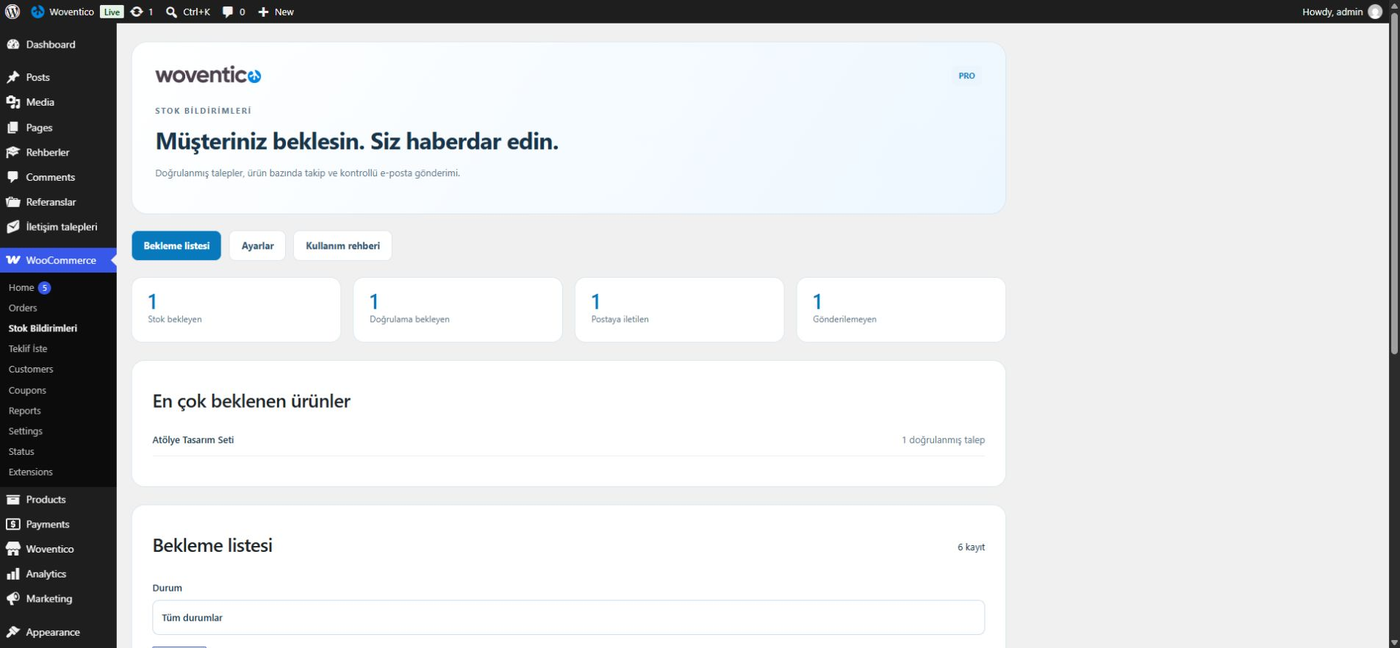Expand the Tüm durumlar status dropdown
The width and height of the screenshot is (1400, 648).
[568, 617]
